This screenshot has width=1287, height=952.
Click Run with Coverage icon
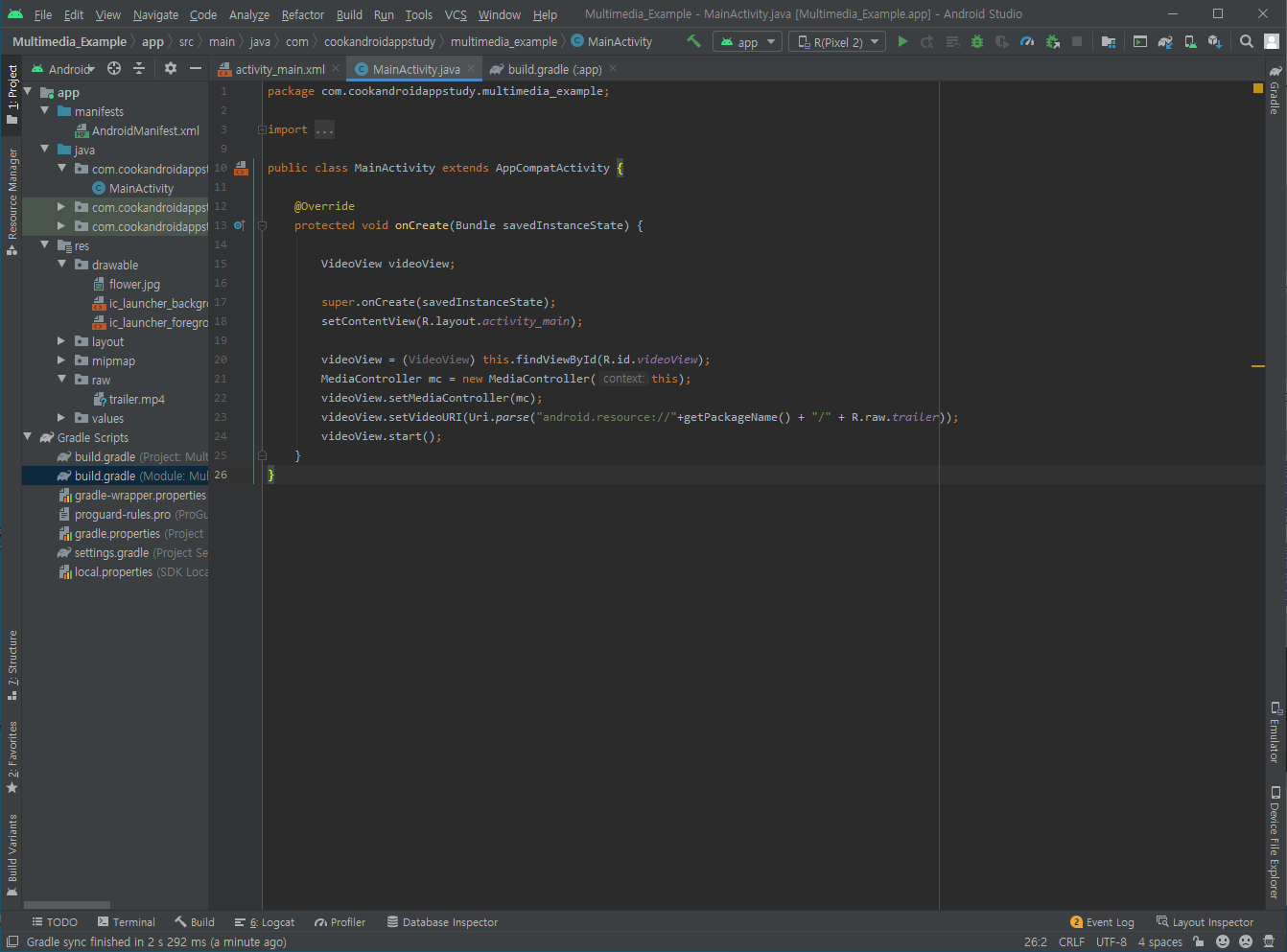(1002, 41)
